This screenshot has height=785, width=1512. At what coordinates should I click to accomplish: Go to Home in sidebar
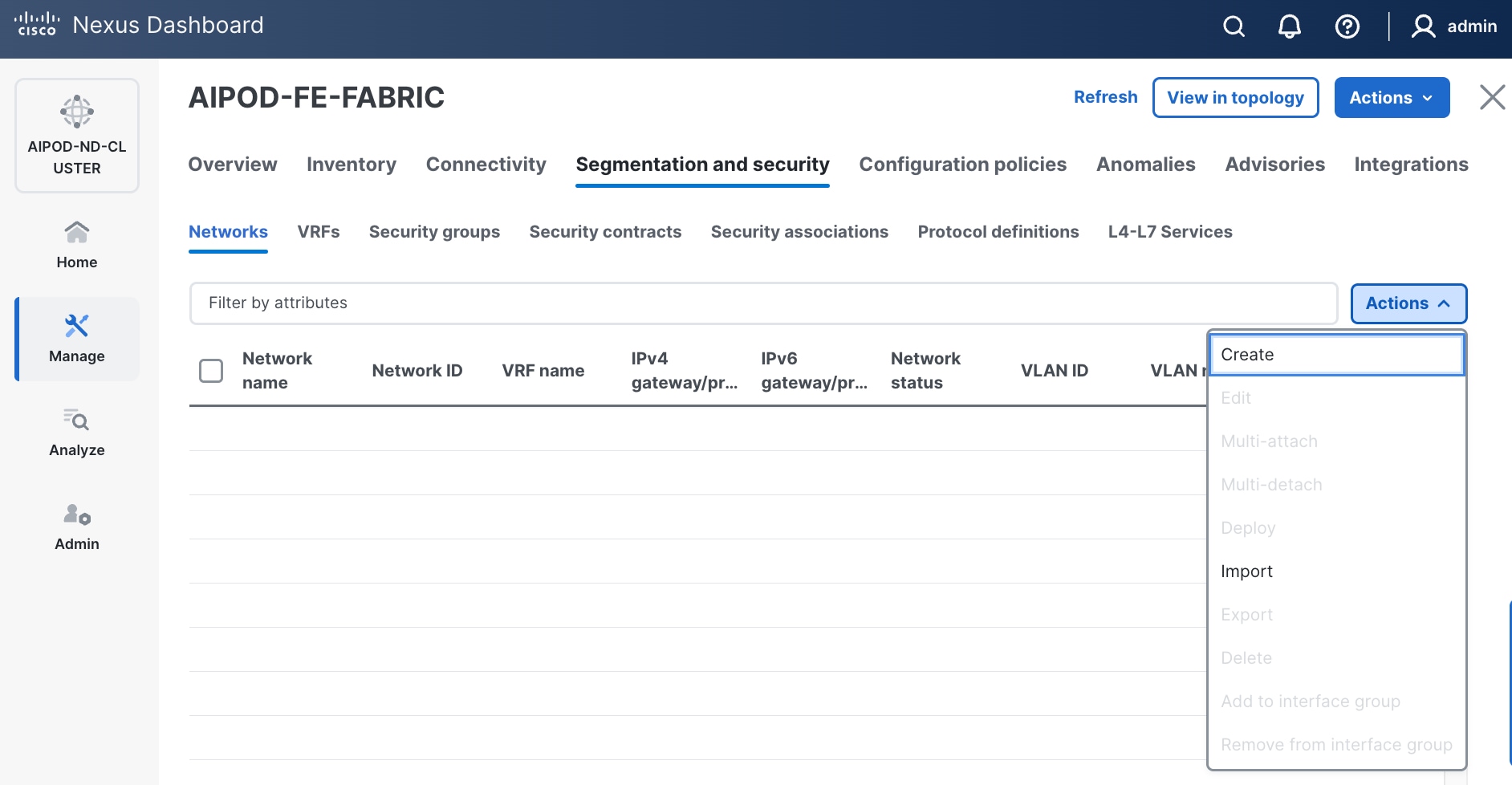(77, 245)
